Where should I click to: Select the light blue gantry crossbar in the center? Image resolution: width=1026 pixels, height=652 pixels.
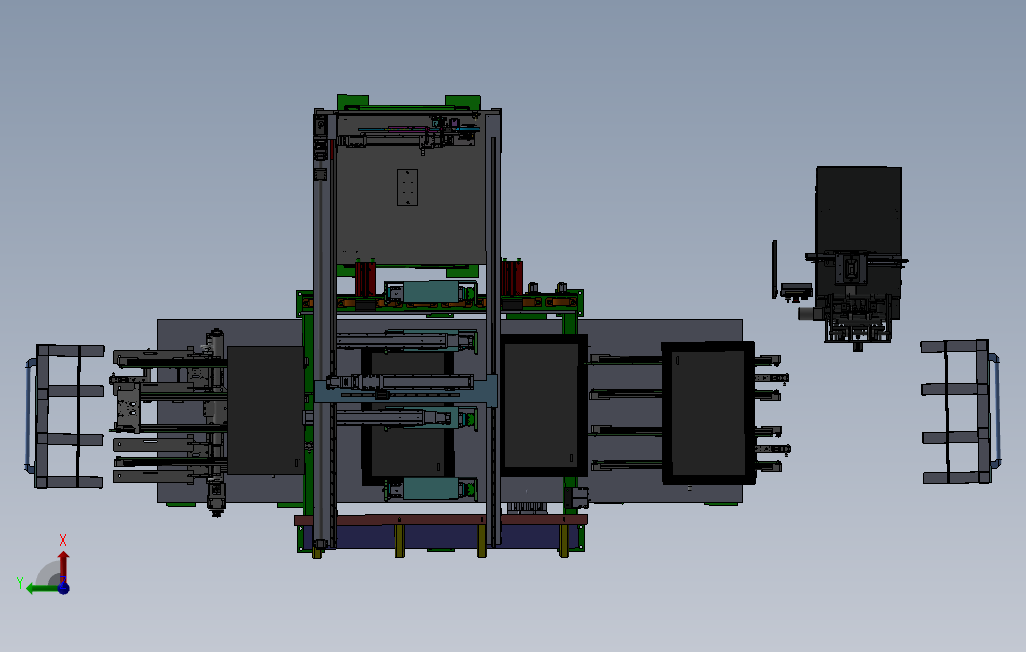(406, 392)
